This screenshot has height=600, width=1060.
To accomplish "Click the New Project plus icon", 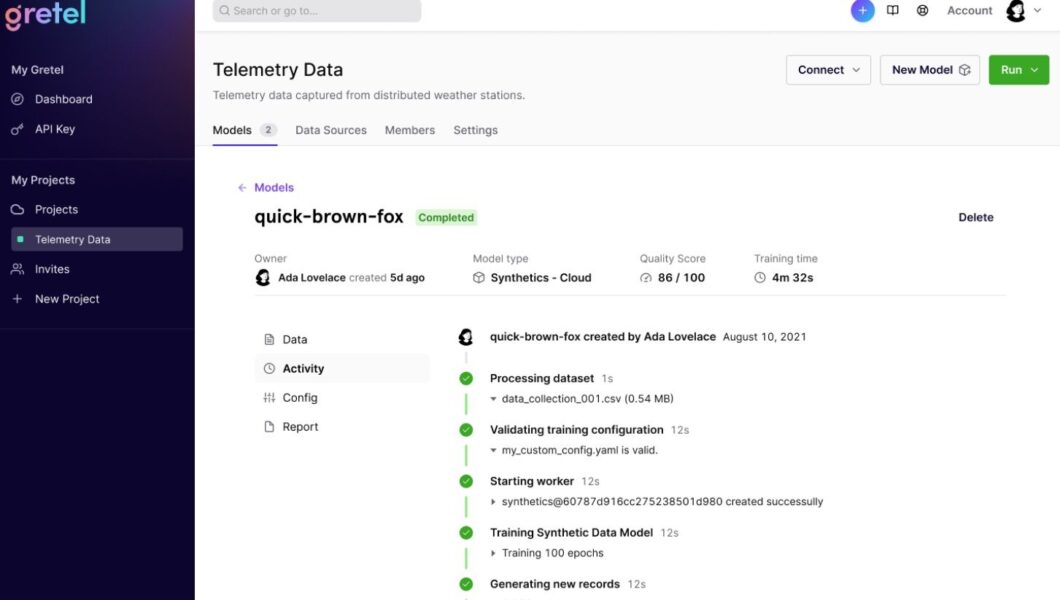I will click(18, 299).
